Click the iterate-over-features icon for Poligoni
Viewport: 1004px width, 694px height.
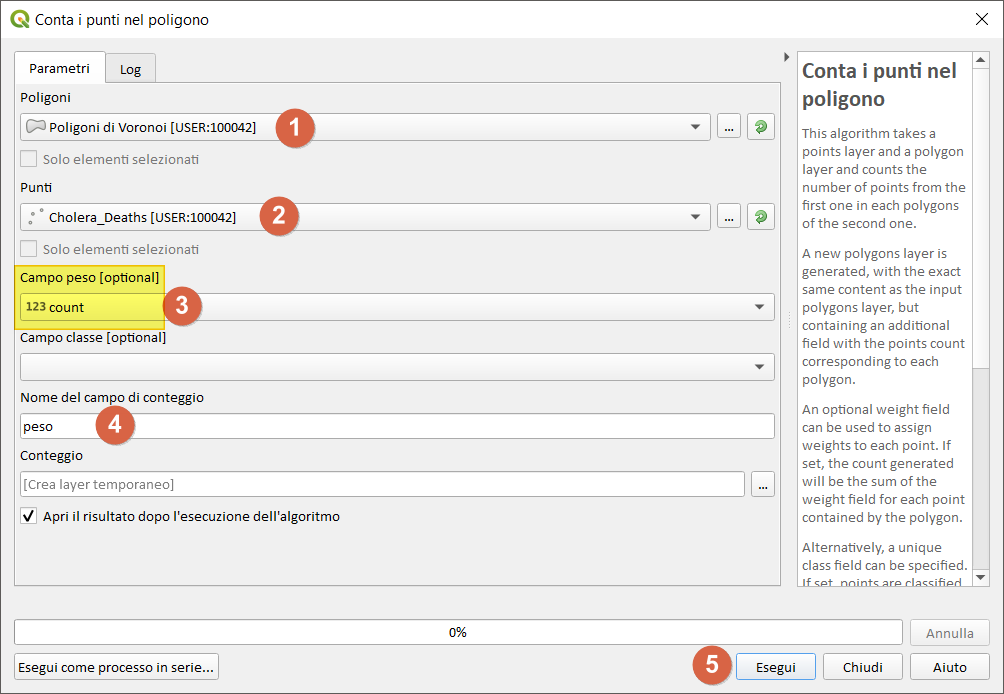click(761, 127)
